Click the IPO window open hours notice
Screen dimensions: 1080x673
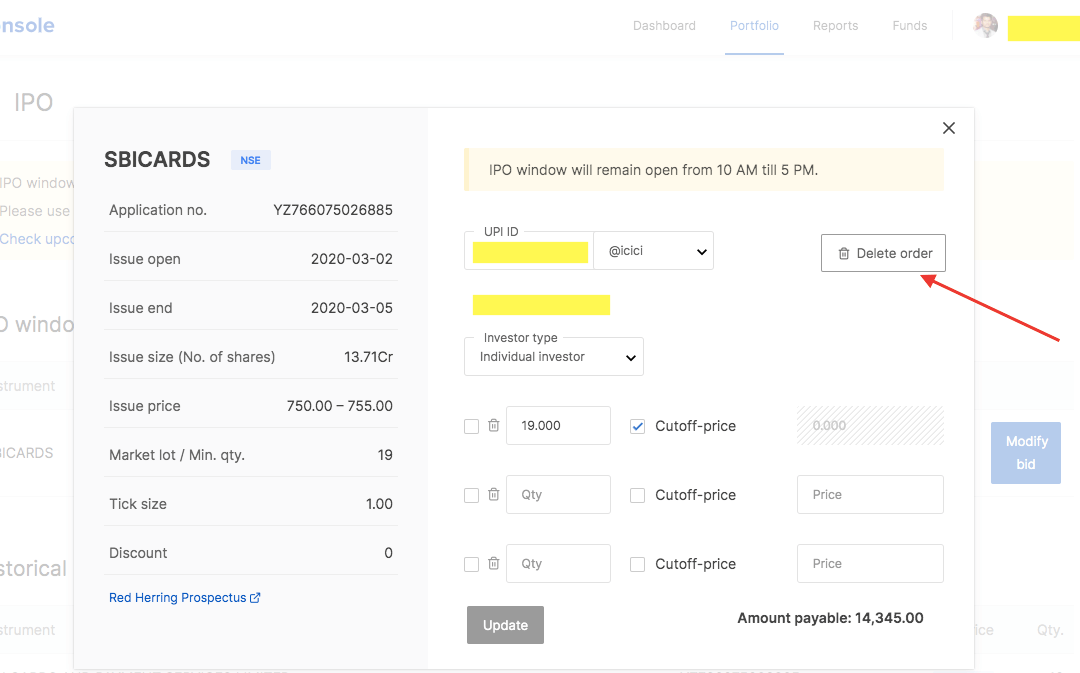[x=704, y=170]
